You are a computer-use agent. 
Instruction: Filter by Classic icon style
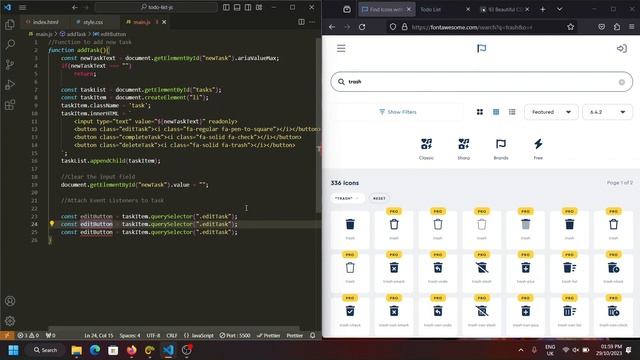tap(426, 149)
